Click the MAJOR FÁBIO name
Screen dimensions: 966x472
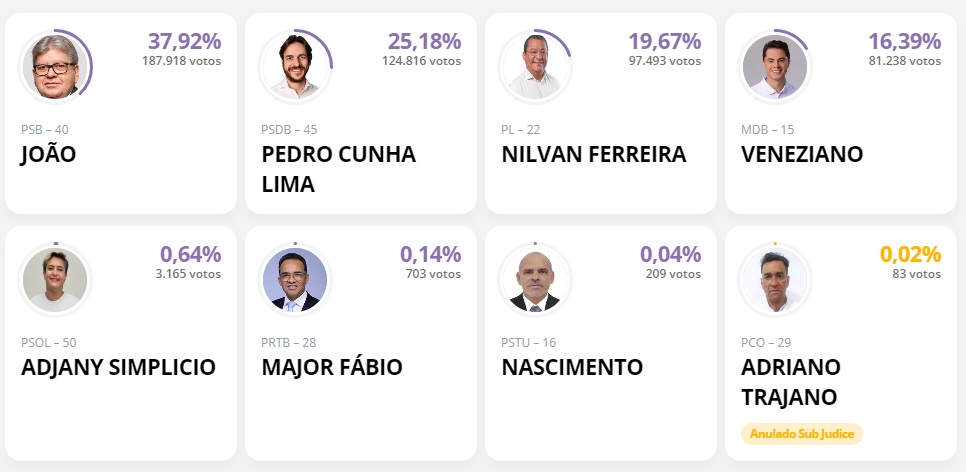tap(331, 367)
